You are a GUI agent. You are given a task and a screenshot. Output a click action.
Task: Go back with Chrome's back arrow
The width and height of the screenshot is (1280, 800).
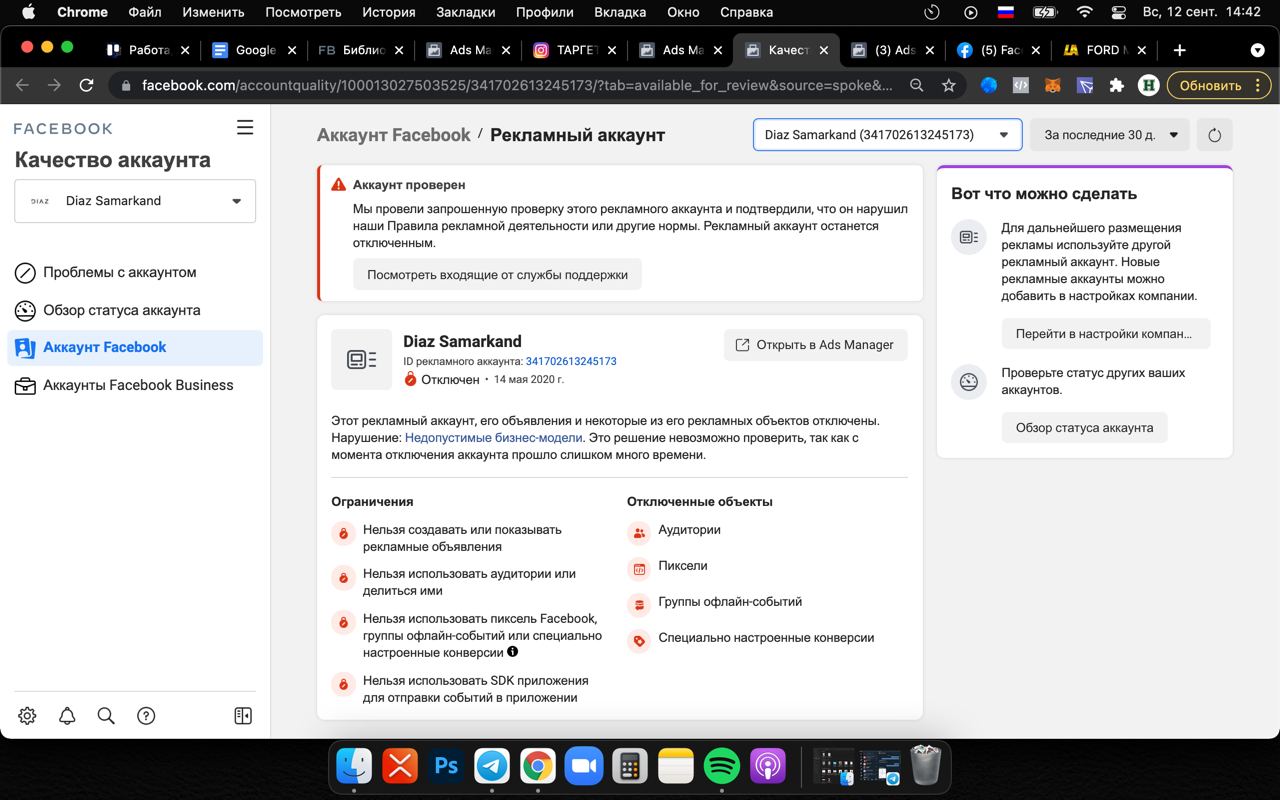pos(23,86)
